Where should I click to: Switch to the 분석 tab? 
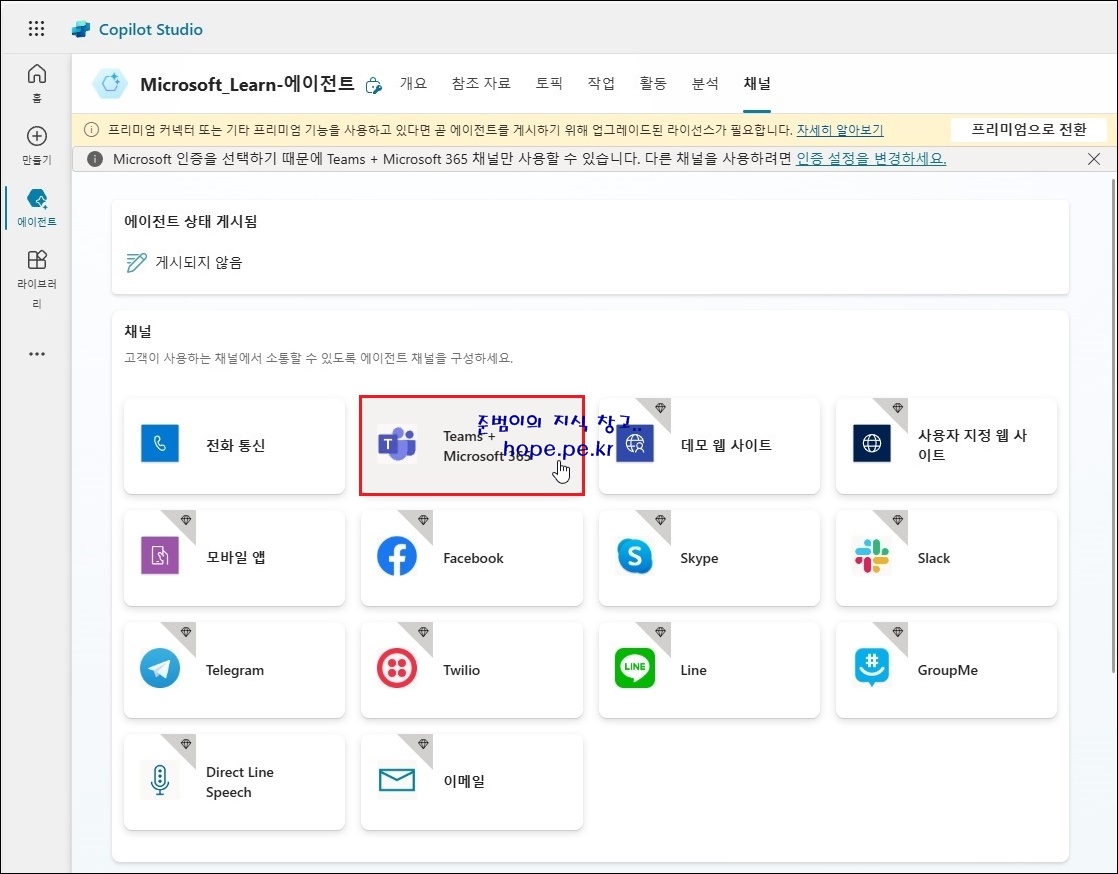(x=705, y=83)
